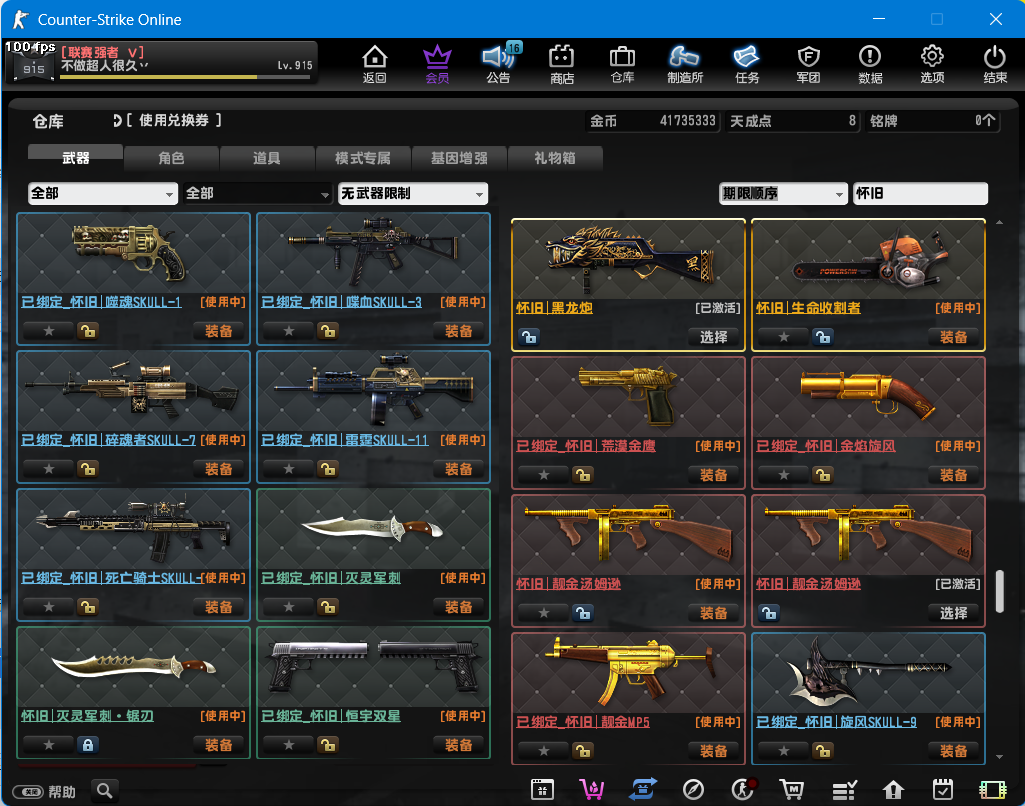The height and width of the screenshot is (806, 1025).
Task: Toggle the blue lock on 灭灵军刺·锯刃
Action: pyautogui.click(x=88, y=745)
